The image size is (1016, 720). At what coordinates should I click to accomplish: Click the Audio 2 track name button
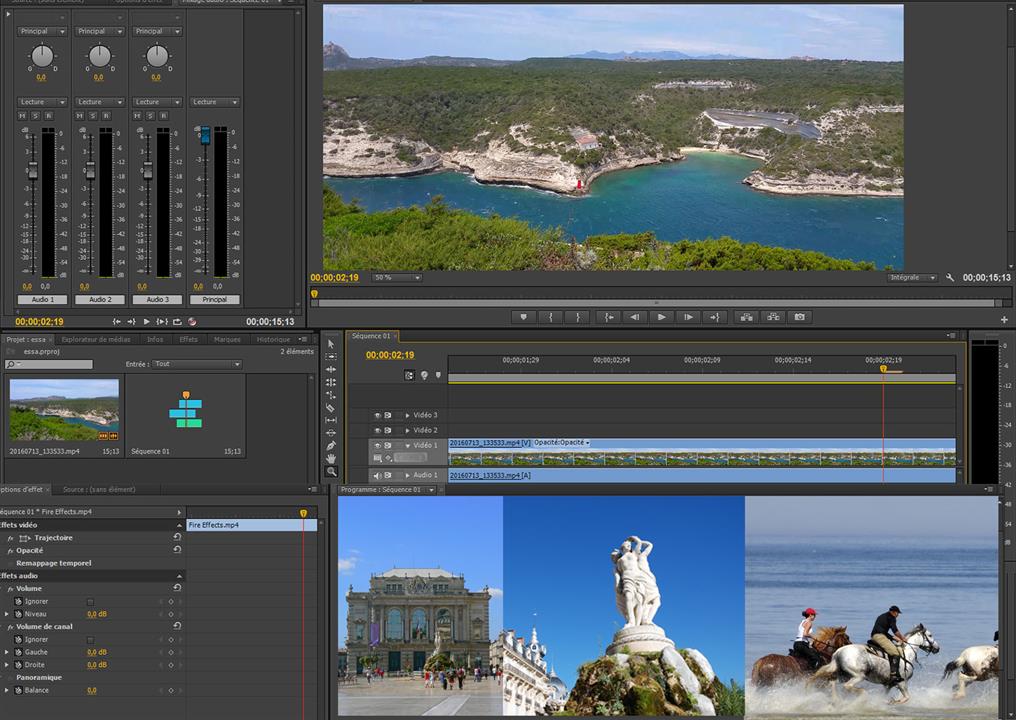pos(100,300)
